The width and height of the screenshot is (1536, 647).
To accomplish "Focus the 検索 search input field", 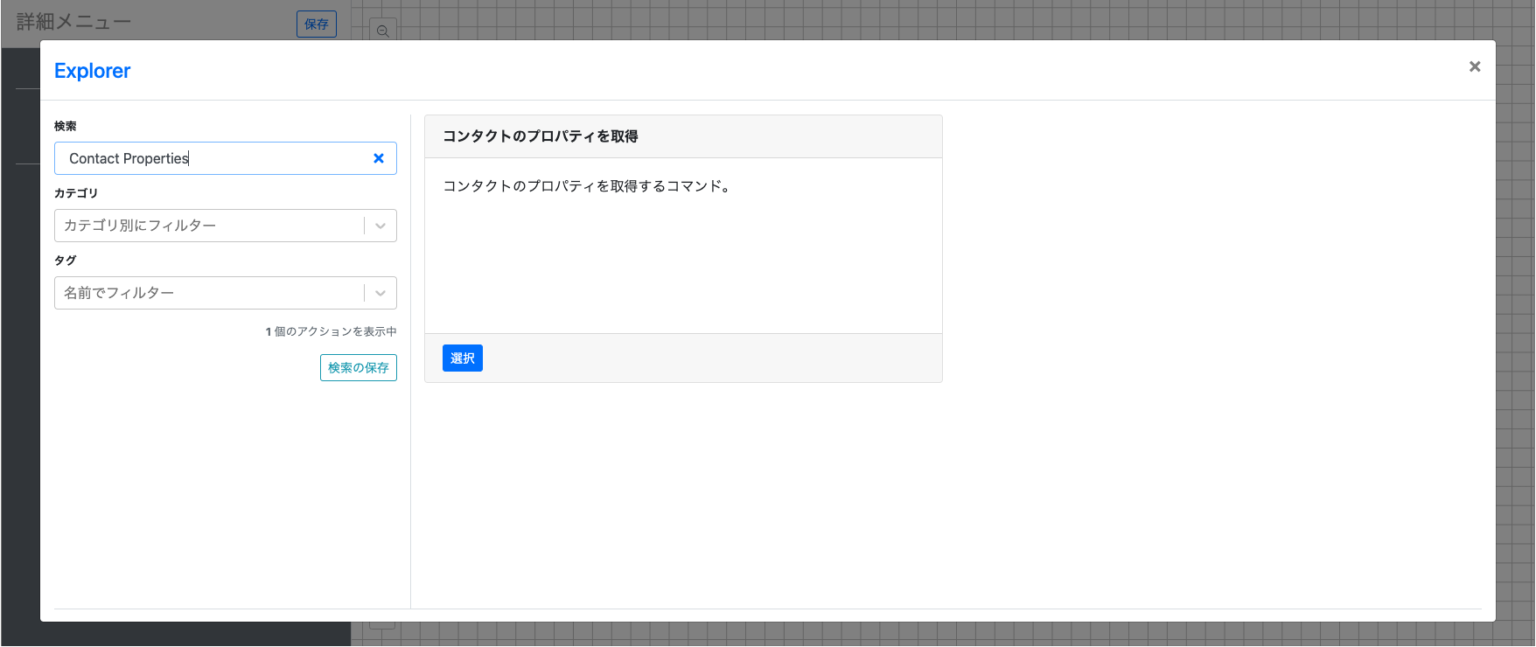I will click(x=200, y=158).
